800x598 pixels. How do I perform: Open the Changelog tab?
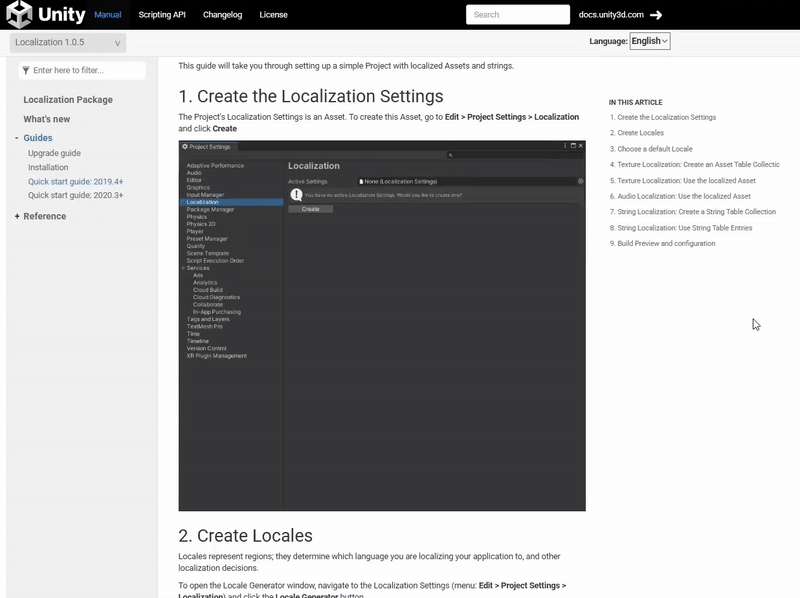tap(222, 15)
